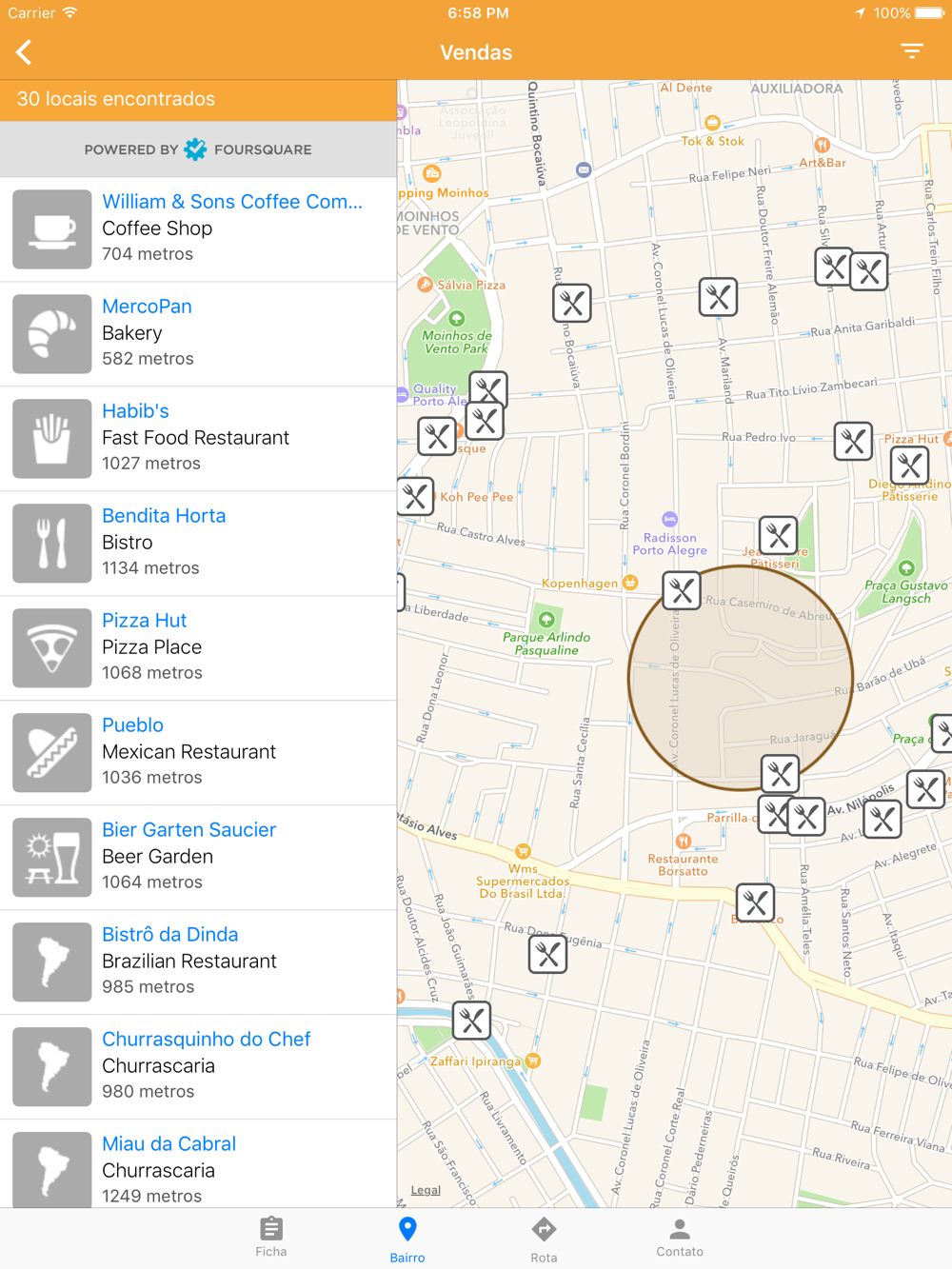Open the Ficha tab
Viewport: 952px width, 1269px height.
point(271,1238)
